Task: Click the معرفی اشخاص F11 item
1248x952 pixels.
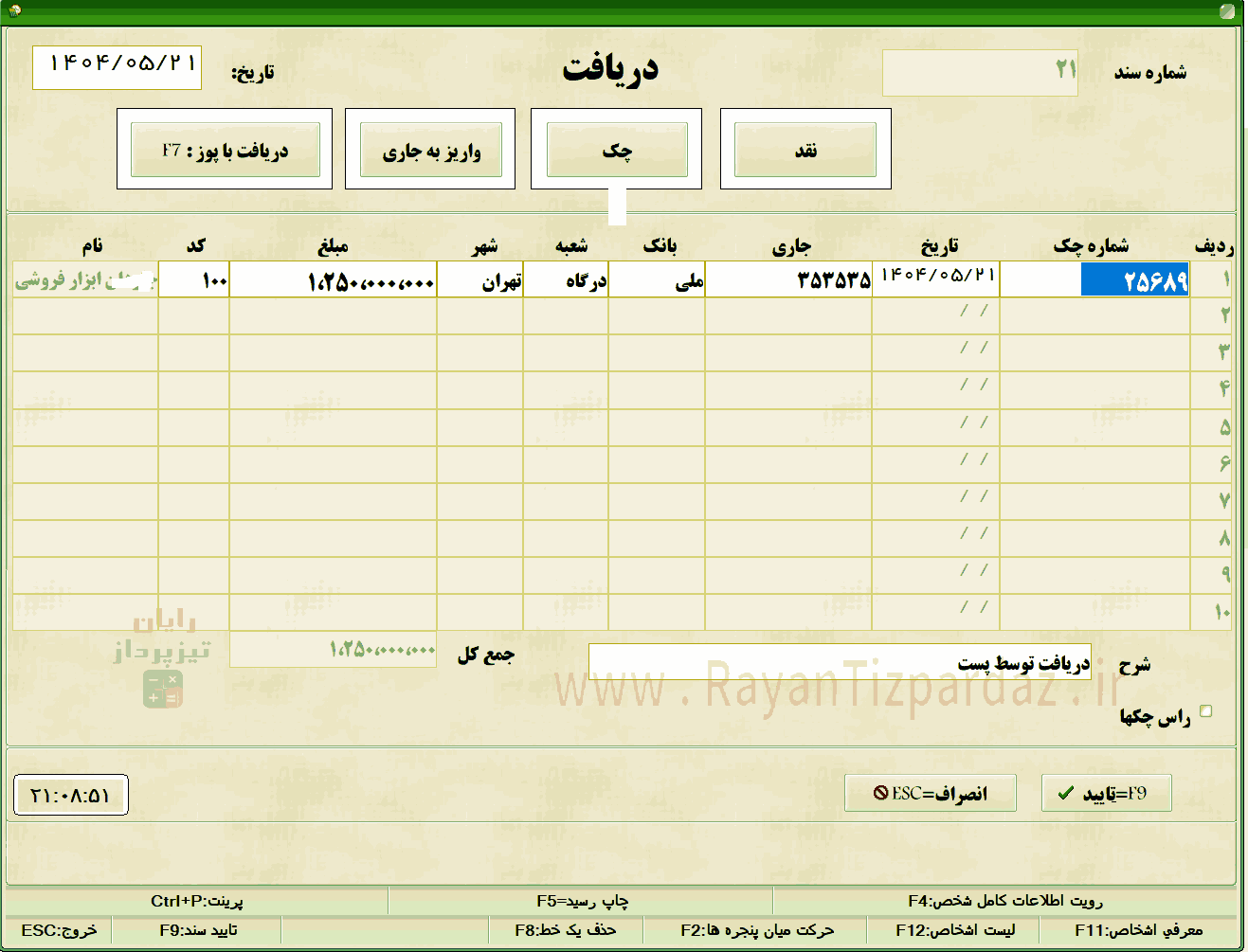Action: click(1139, 930)
